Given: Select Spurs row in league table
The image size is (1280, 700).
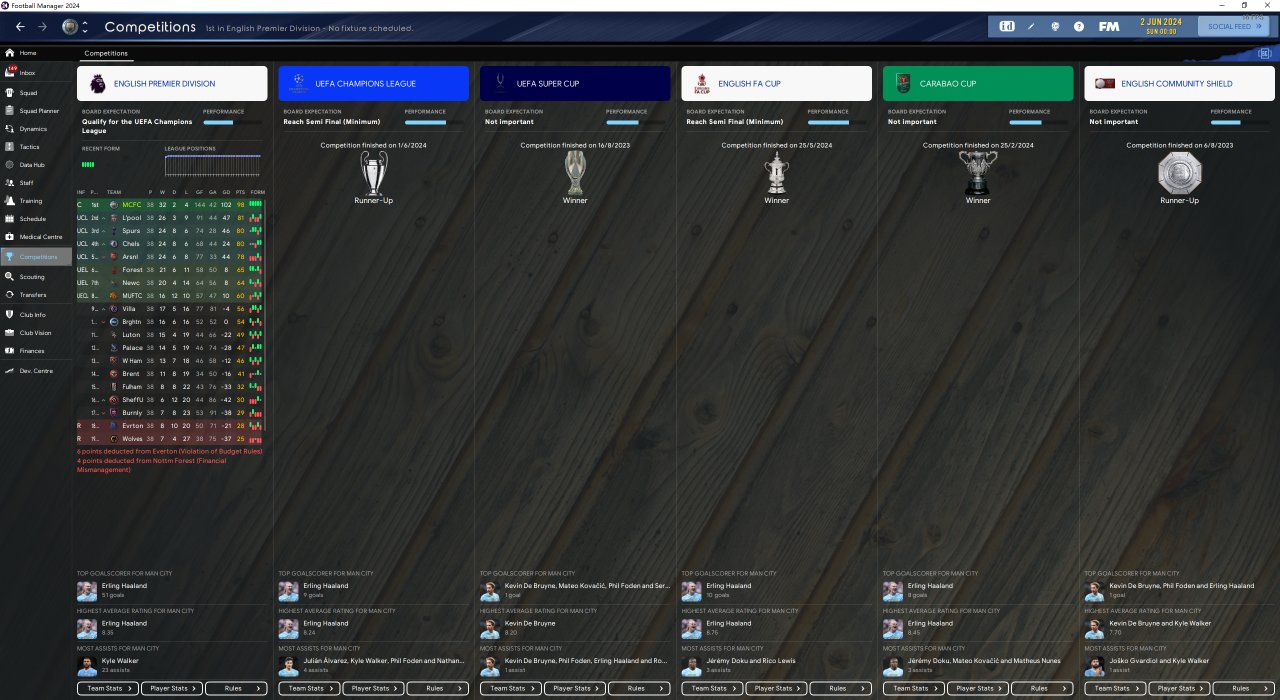Looking at the screenshot, I should pyautogui.click(x=170, y=230).
